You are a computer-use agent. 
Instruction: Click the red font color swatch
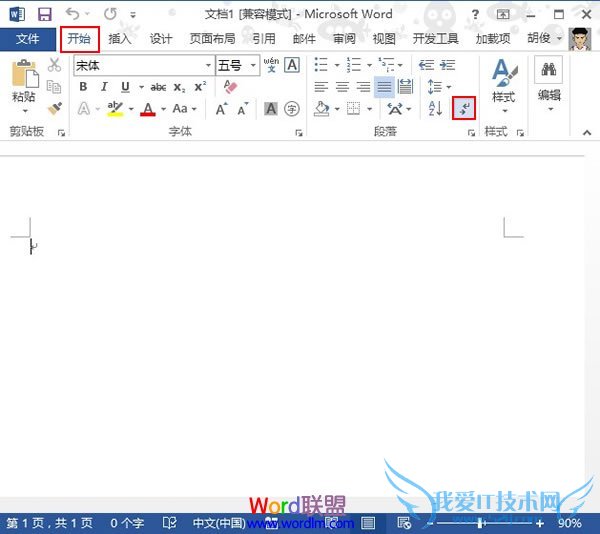click(x=148, y=108)
